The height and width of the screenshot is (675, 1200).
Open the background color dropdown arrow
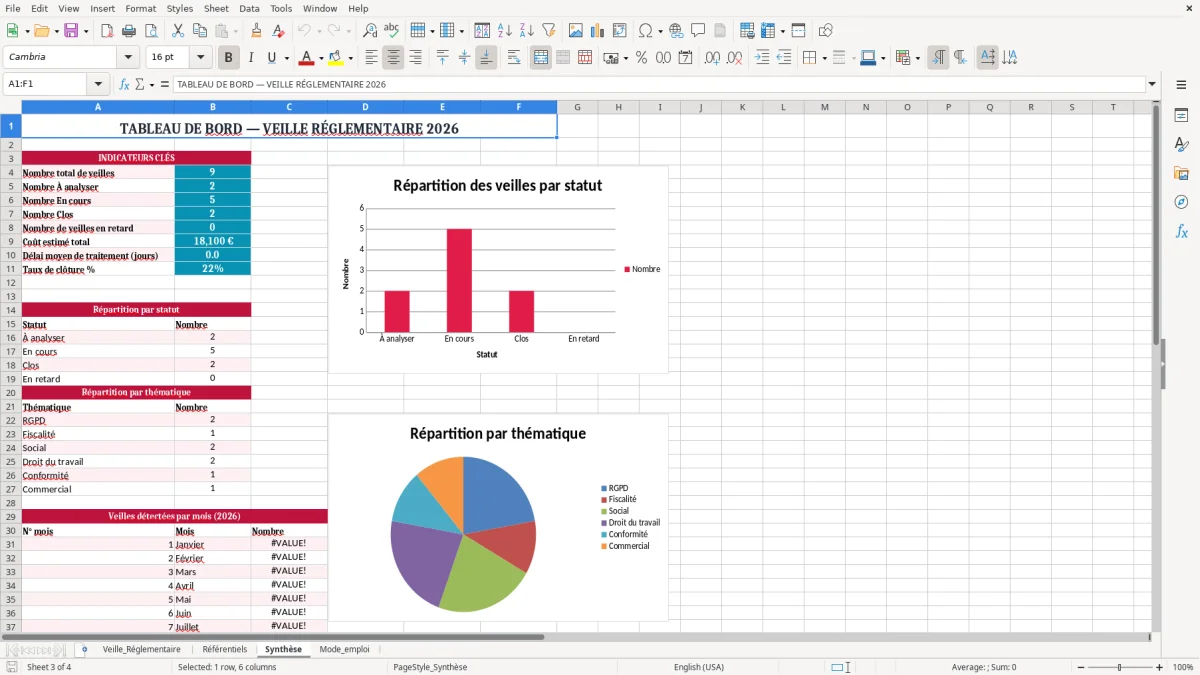(350, 58)
